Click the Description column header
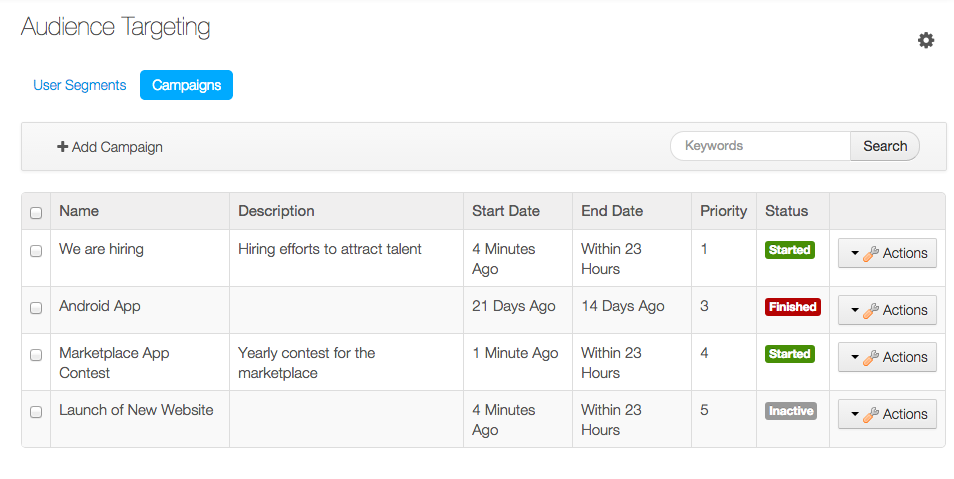 tap(276, 211)
